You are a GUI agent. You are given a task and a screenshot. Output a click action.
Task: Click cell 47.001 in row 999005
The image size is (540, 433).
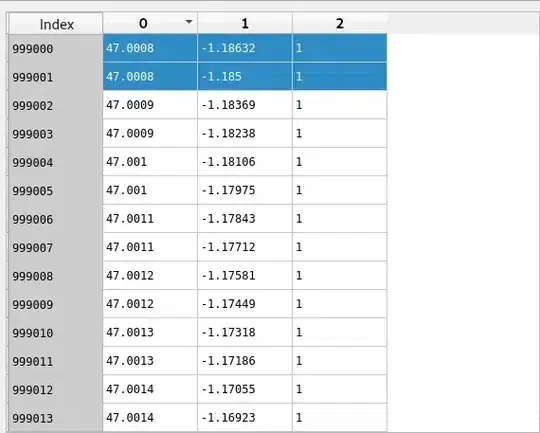(150, 190)
